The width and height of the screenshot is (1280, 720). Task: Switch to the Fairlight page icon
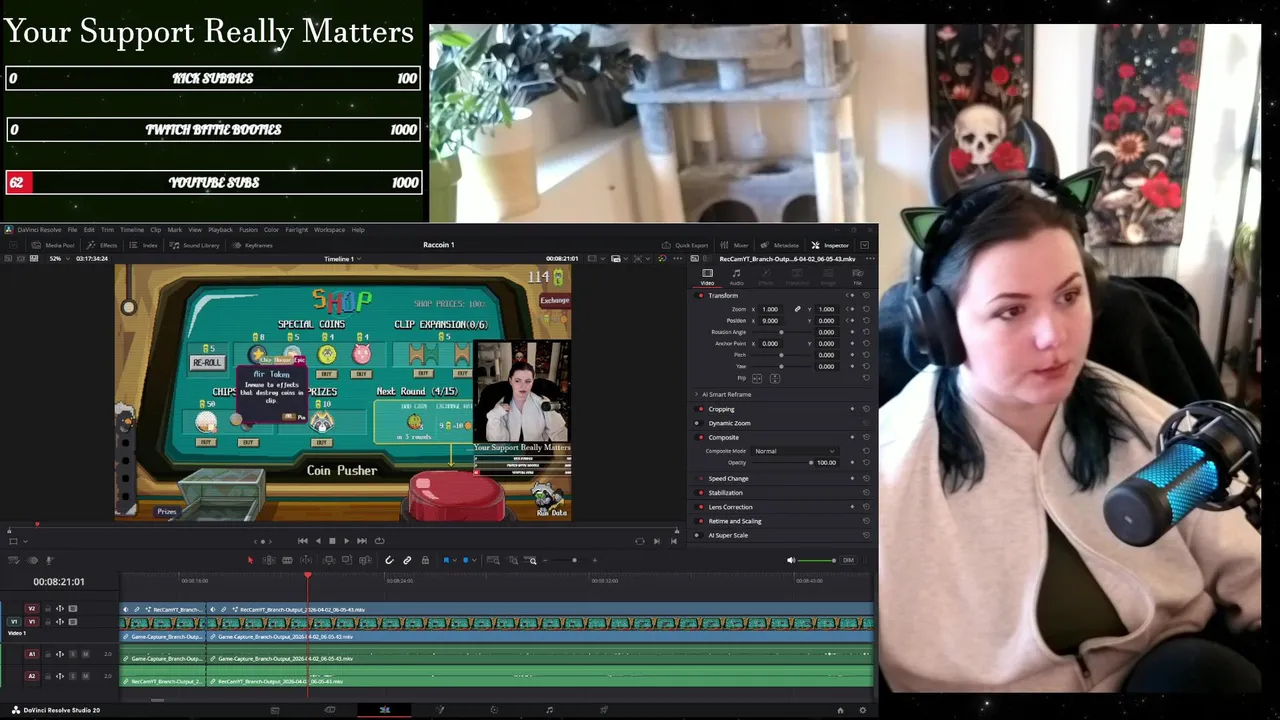pos(549,710)
